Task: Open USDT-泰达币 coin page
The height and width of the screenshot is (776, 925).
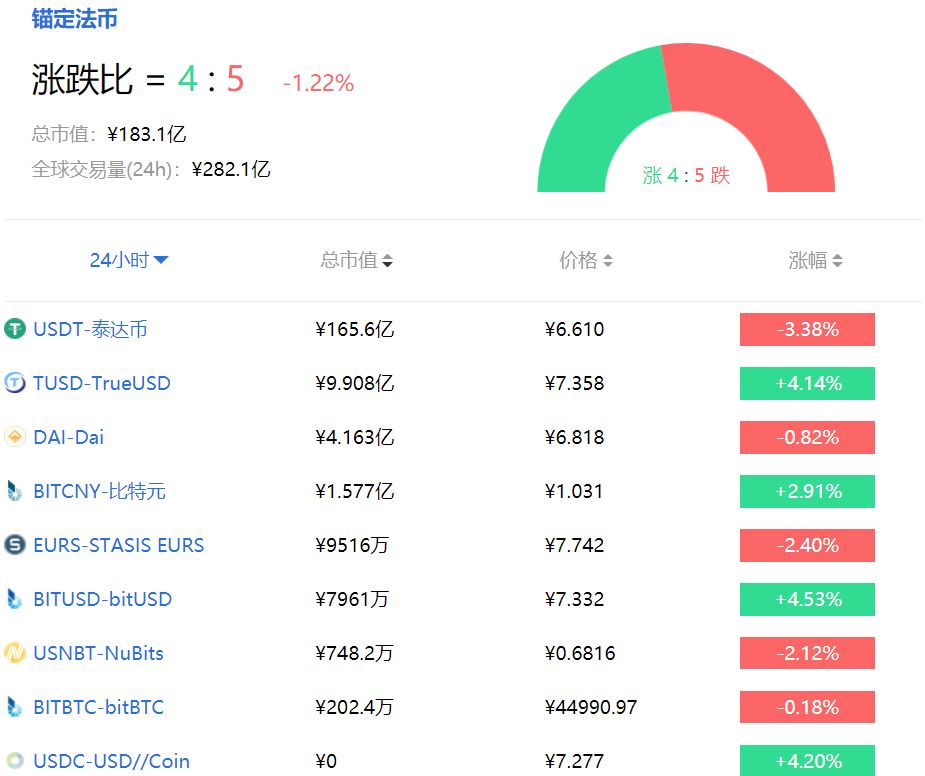Action: (90, 329)
